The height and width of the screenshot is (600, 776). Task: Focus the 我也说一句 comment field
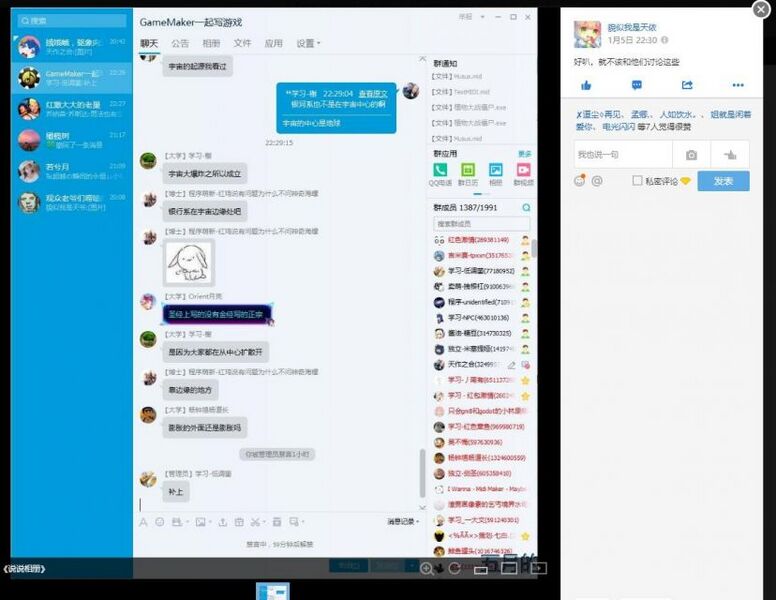(x=623, y=155)
